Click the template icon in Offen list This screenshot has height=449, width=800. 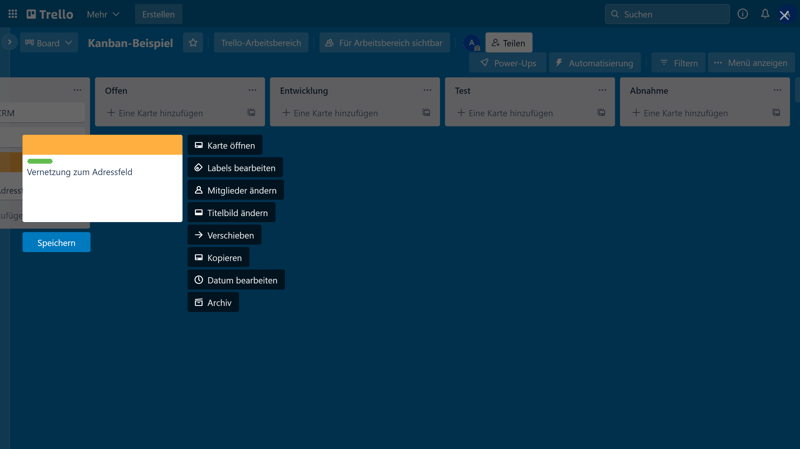[x=251, y=113]
